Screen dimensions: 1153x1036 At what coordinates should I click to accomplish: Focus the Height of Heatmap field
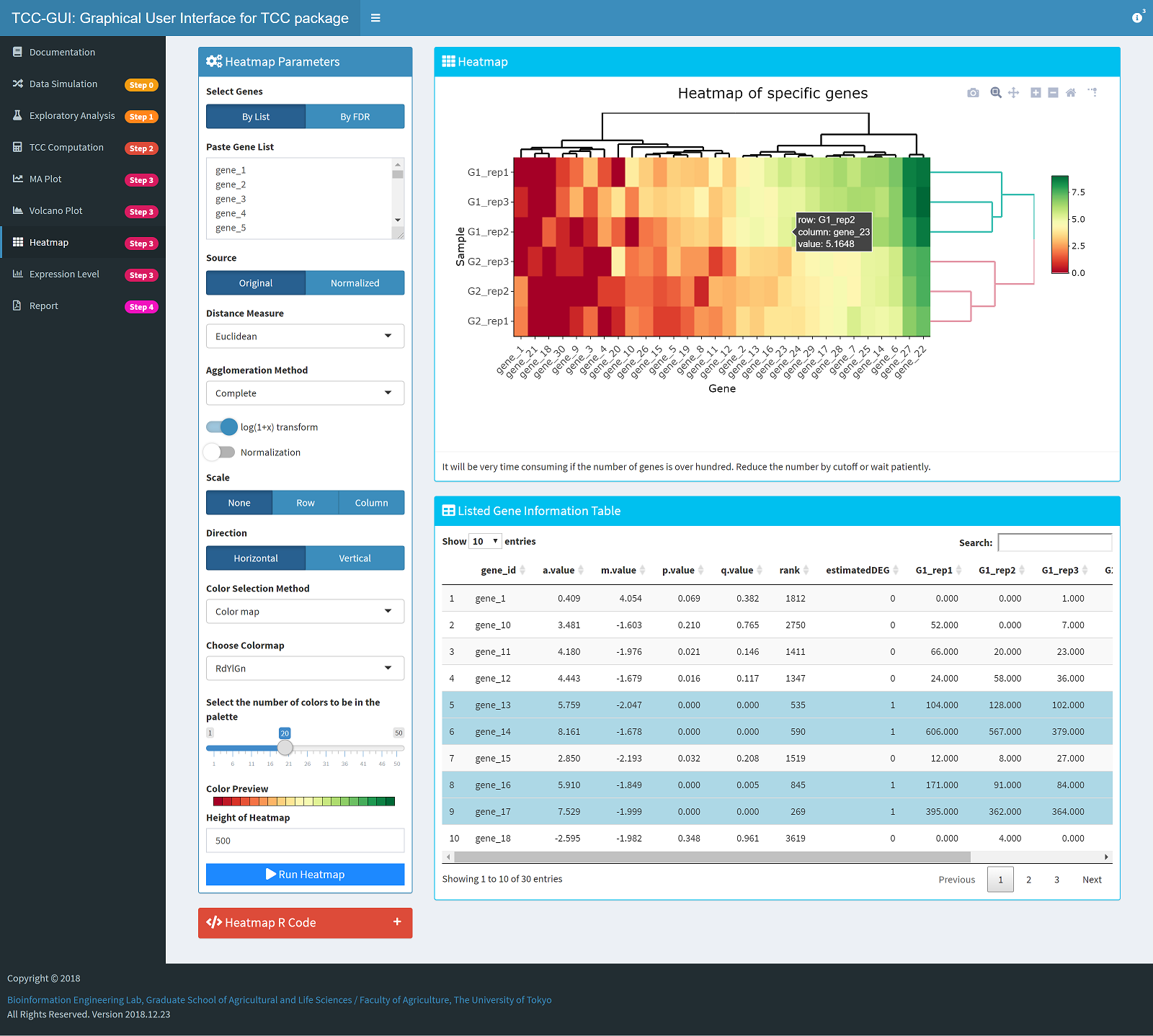pyautogui.click(x=305, y=841)
